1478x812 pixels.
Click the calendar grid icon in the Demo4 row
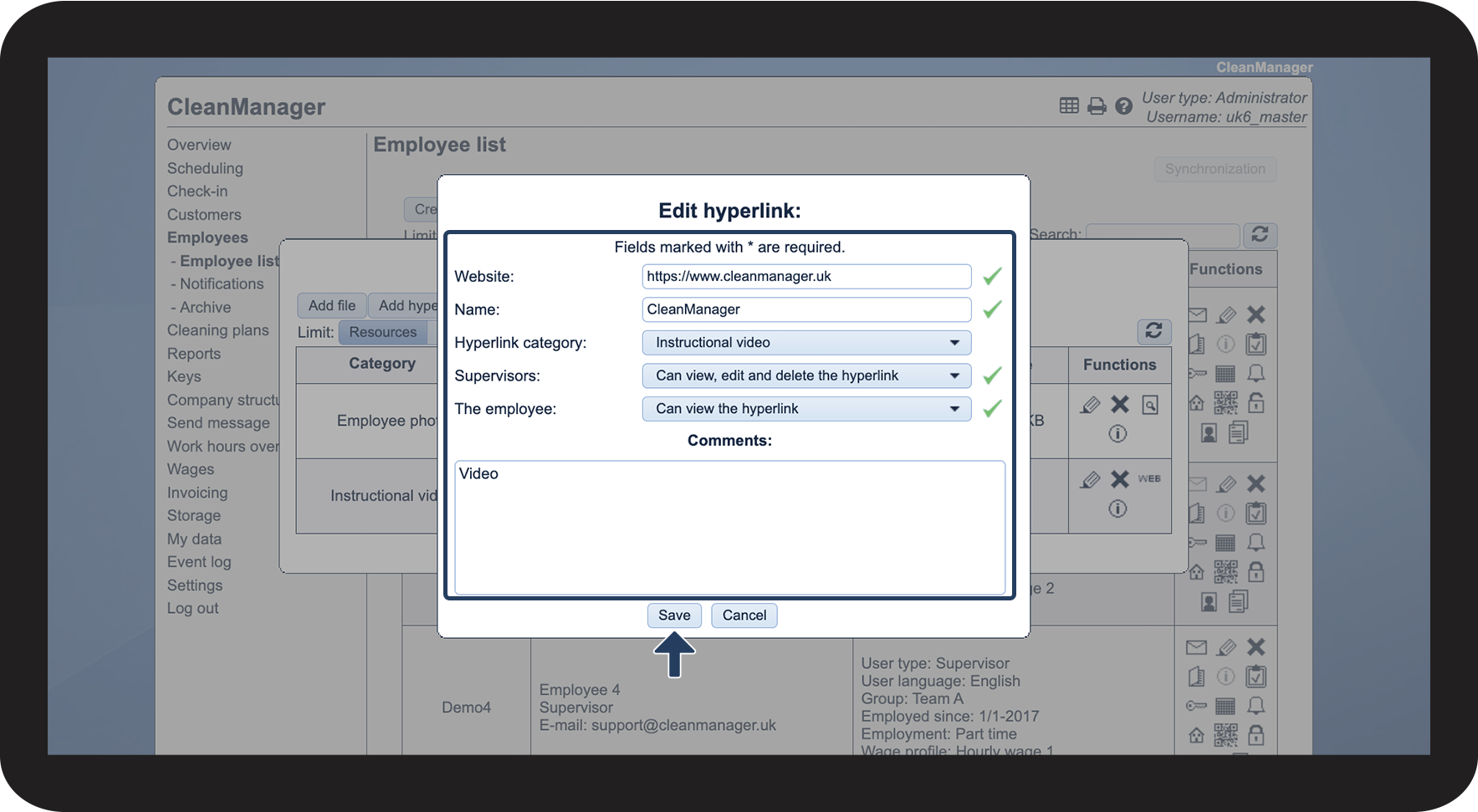1225,706
